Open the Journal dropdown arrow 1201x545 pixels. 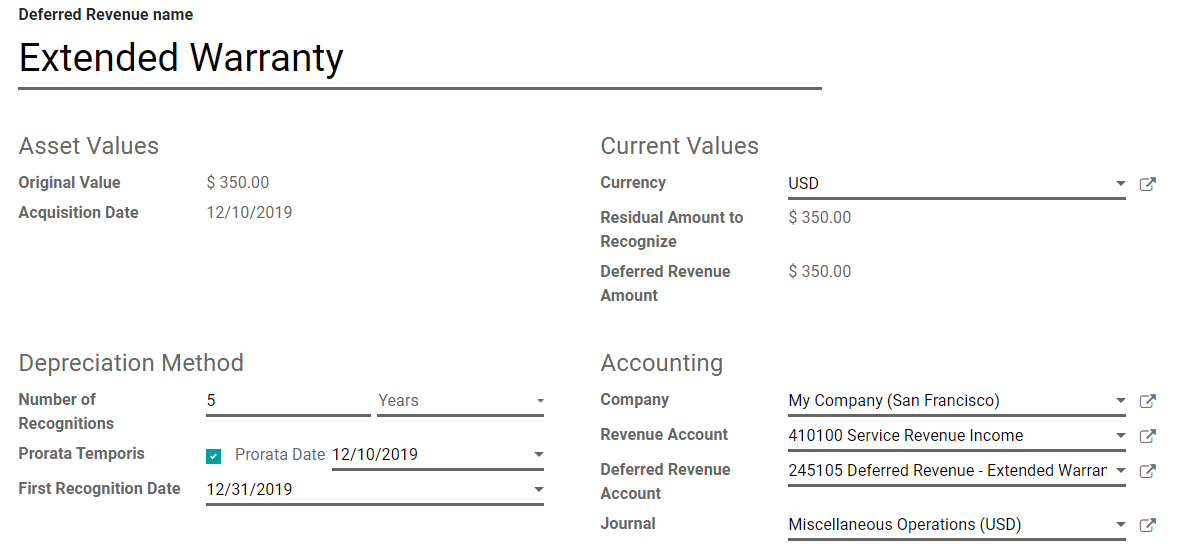1120,525
